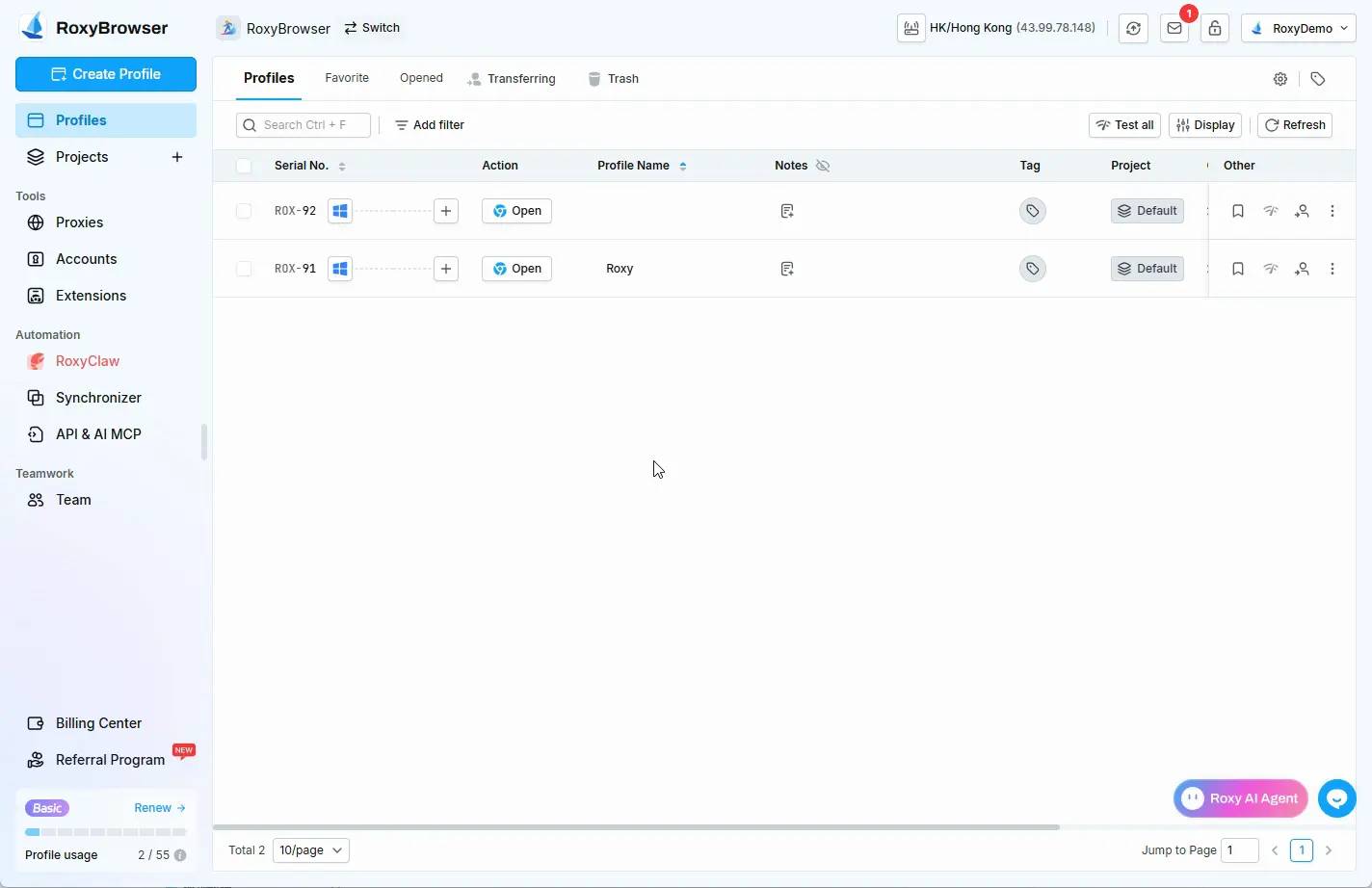Toggle the select-all profiles checkbox
This screenshot has height=888, width=1372.
pyautogui.click(x=244, y=166)
